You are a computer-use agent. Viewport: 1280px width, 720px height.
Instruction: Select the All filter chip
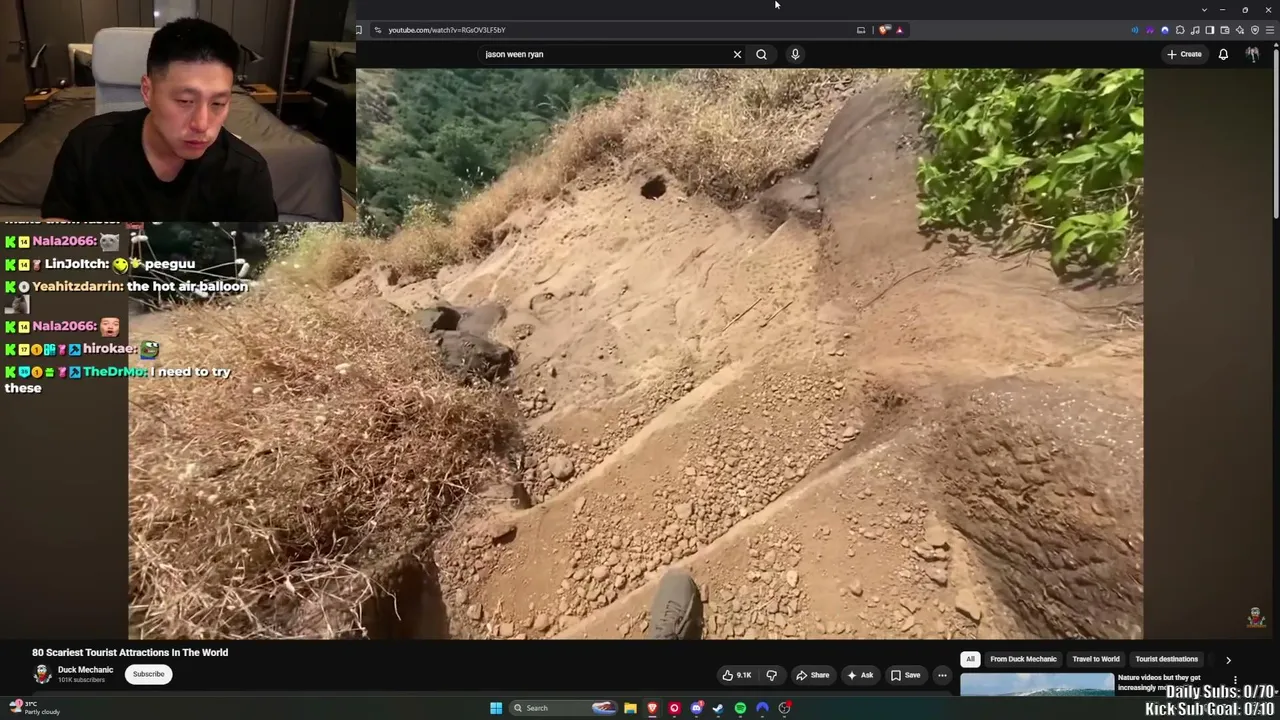click(970, 659)
